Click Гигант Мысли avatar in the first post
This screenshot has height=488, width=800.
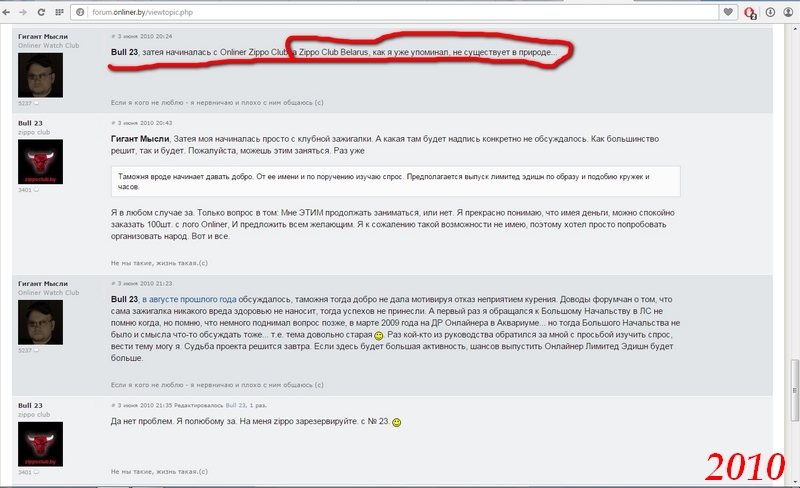pos(40,75)
